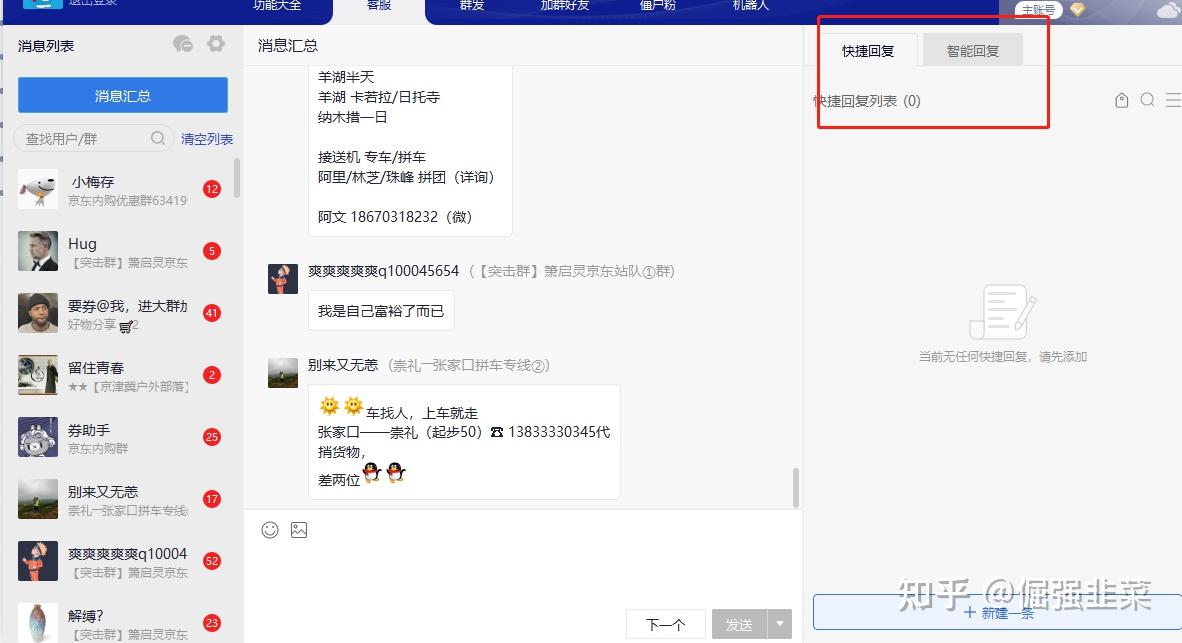Open the 功能大全 tab
This screenshot has width=1182, height=643.
pyautogui.click(x=277, y=5)
